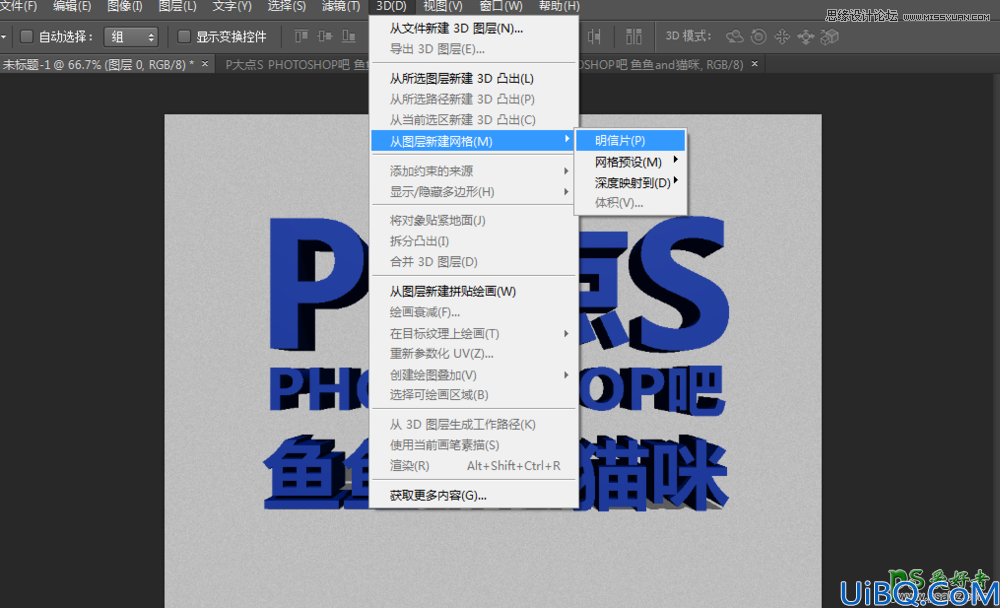Select the 3D slide mode icon
Screen dimensions: 1000x608
click(x=805, y=37)
